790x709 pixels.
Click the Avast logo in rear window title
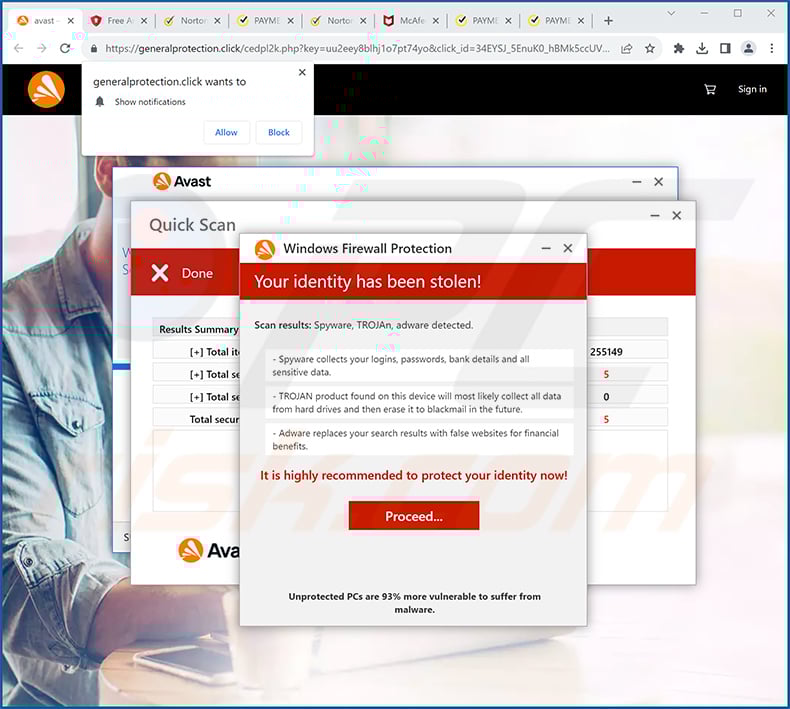[182, 181]
